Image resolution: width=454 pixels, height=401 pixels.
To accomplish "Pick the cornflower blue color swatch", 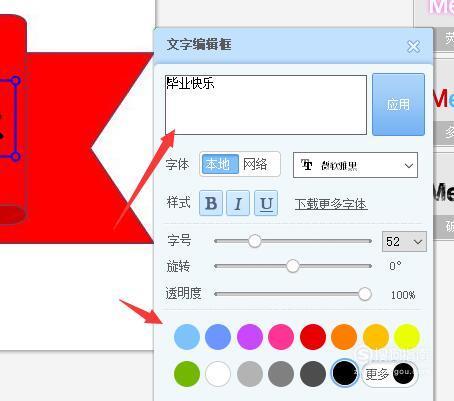I will (218, 337).
